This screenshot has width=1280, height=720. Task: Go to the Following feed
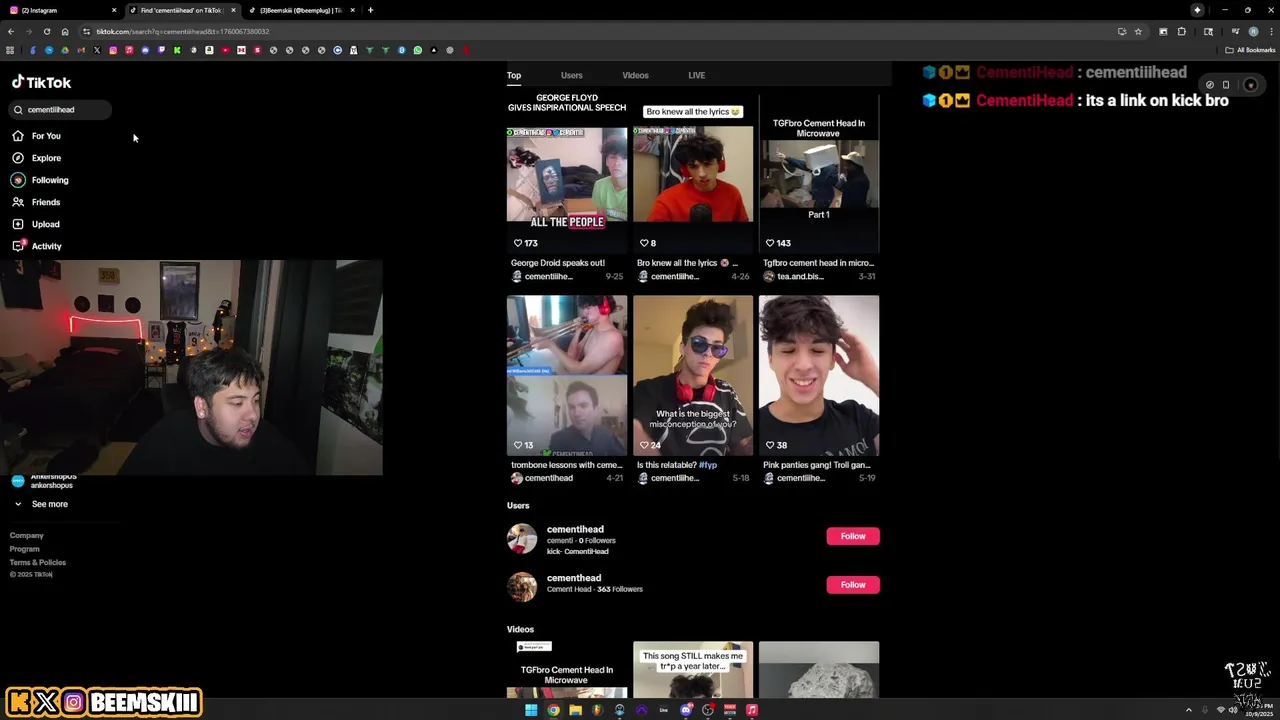(40, 180)
